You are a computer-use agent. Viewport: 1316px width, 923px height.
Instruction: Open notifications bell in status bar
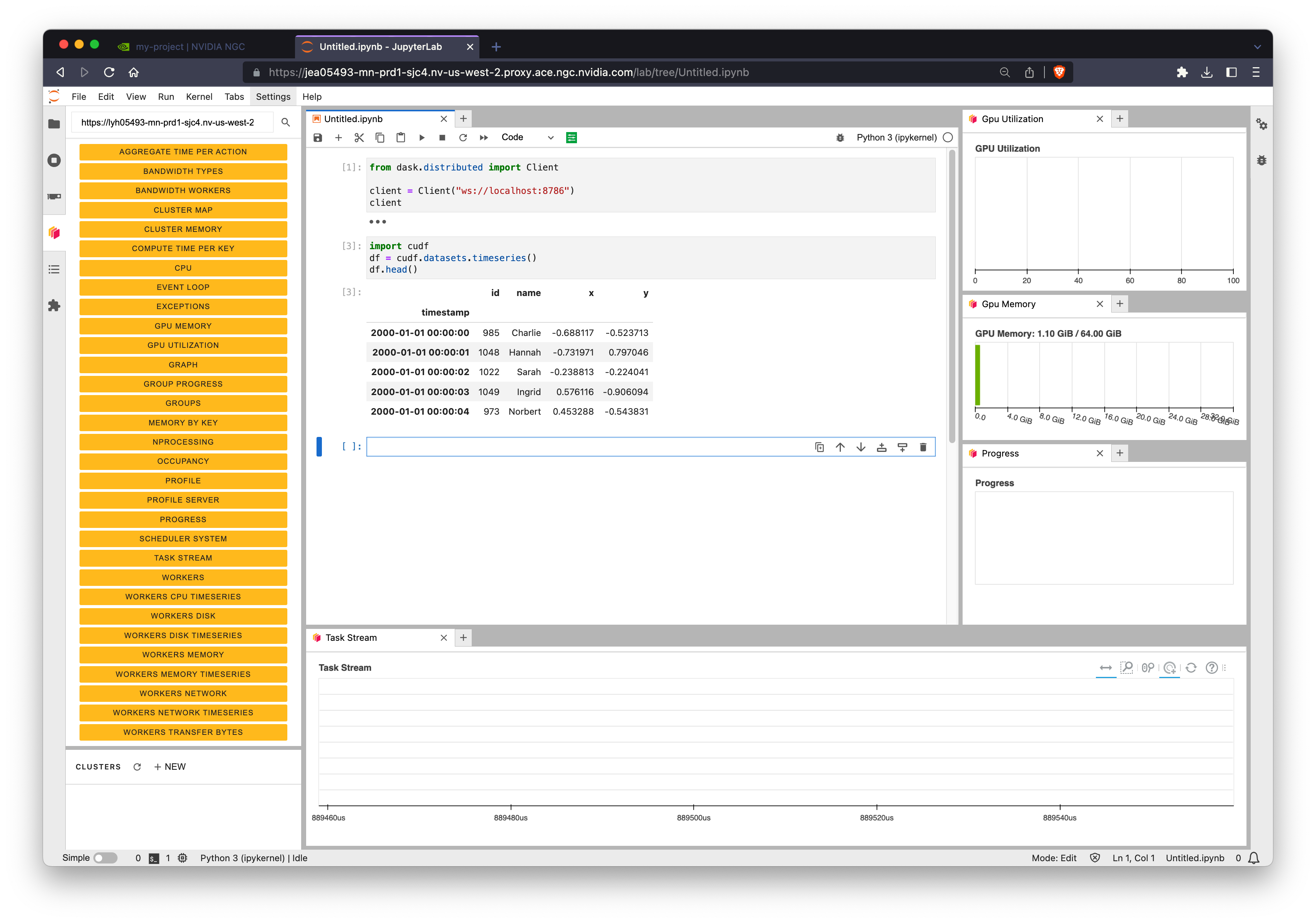click(x=1254, y=858)
